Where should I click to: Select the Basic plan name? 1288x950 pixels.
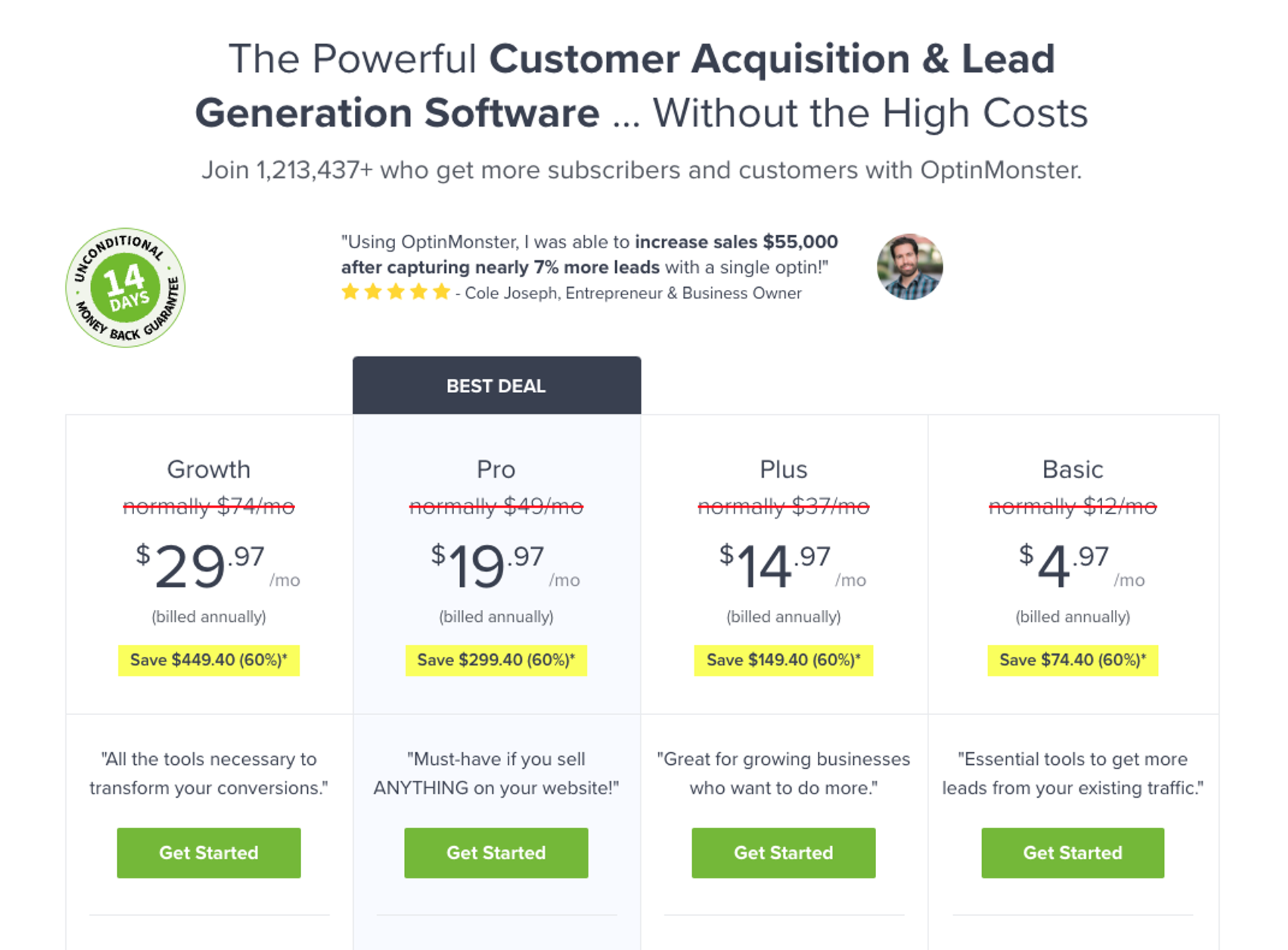click(1072, 470)
